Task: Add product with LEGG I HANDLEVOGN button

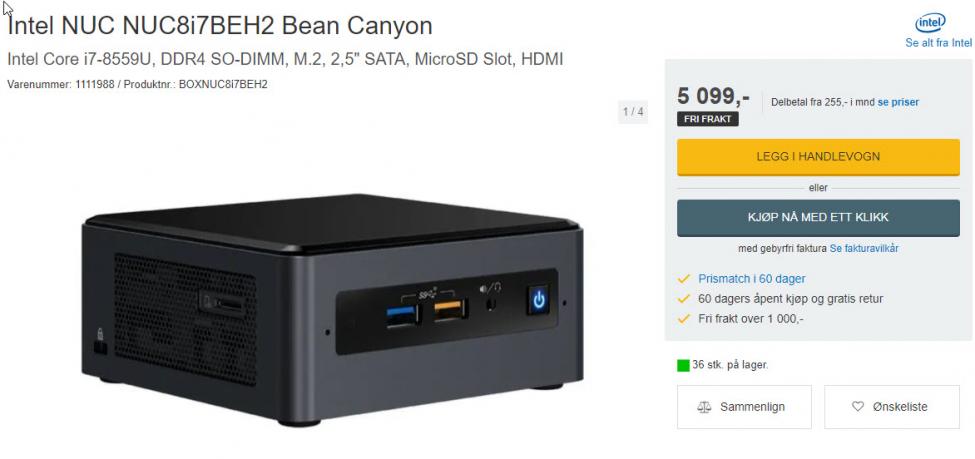Action: (x=818, y=157)
